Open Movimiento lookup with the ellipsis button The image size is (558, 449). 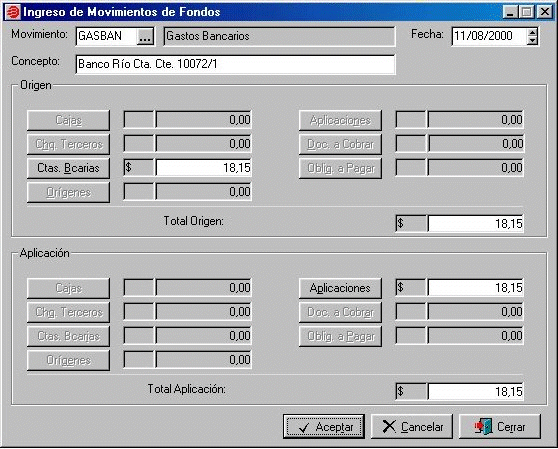pyautogui.click(x=145, y=36)
